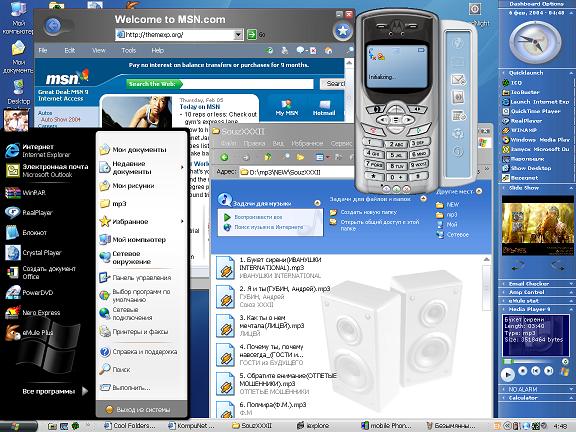Open the Tools menu in MSN browser
Image resolution: width=576 pixels, height=432 pixels.
point(129,51)
